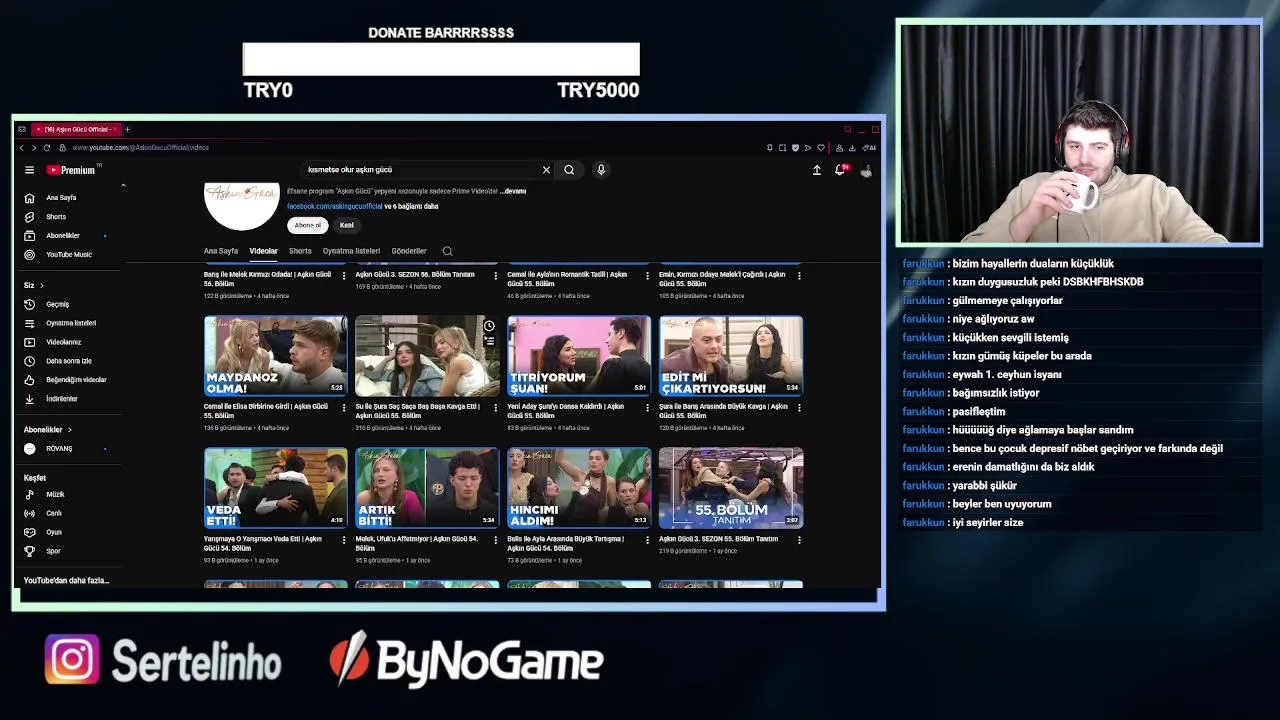Start voice search with the microphone icon

point(601,170)
